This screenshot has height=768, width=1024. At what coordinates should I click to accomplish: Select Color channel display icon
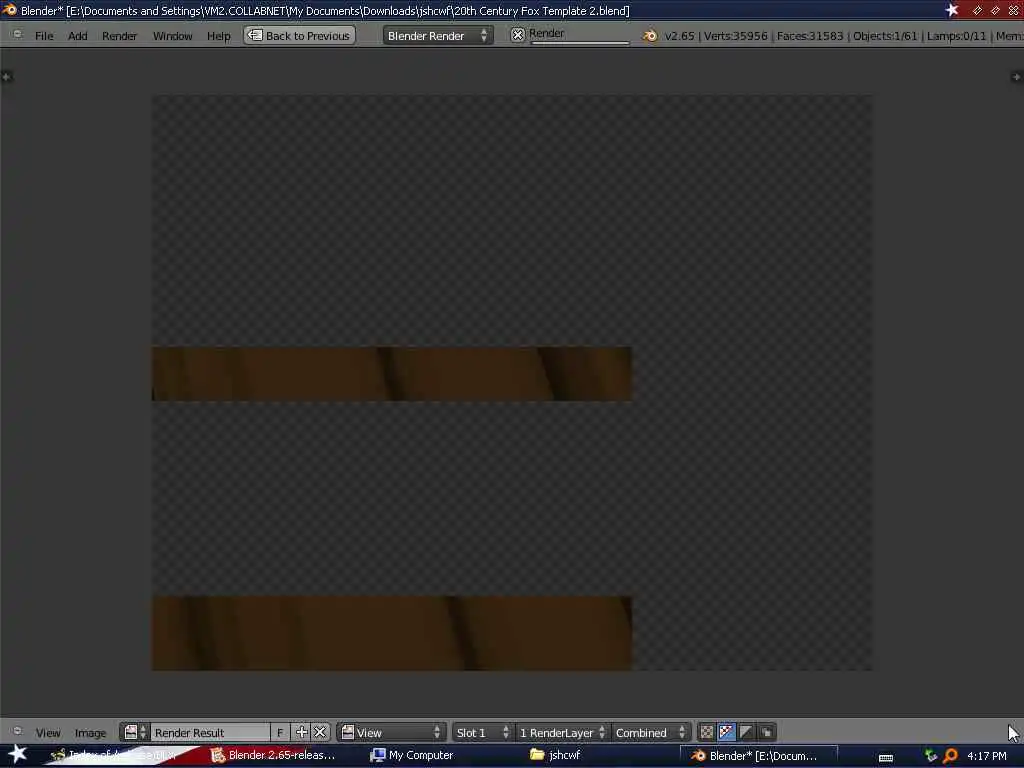tap(707, 733)
